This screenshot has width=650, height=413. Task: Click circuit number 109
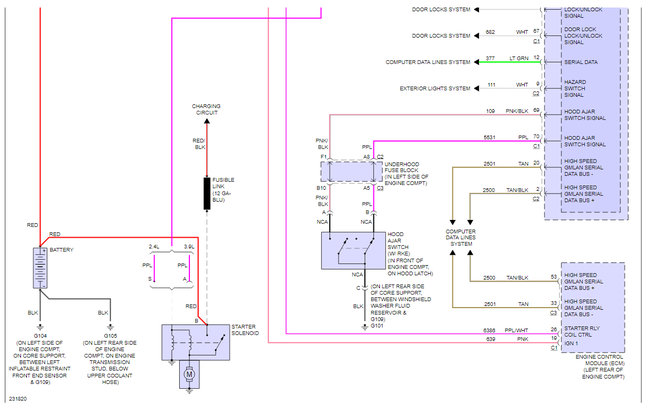coord(491,111)
